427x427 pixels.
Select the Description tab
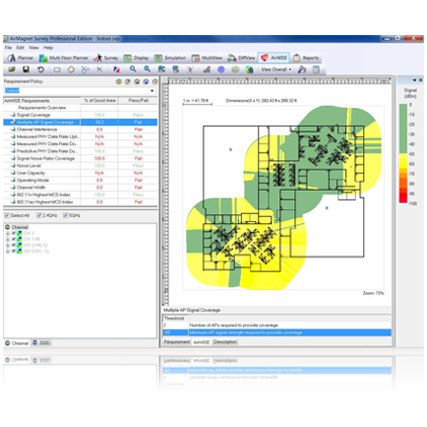tap(225, 342)
